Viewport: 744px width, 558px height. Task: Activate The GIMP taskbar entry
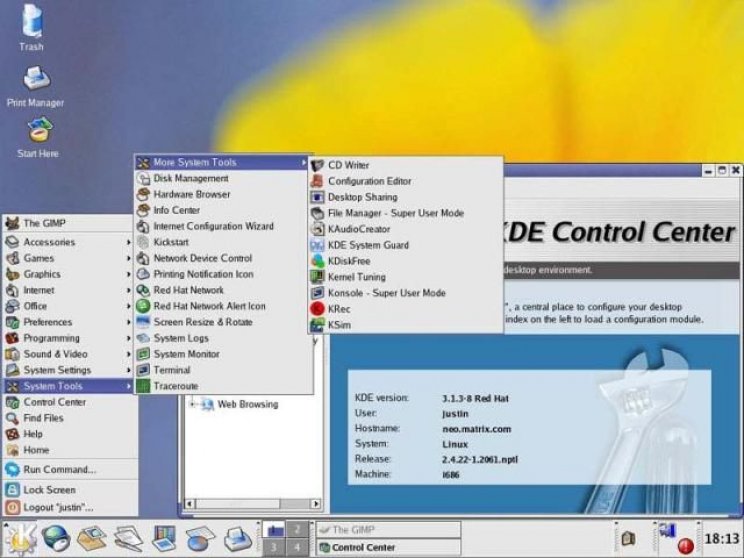point(388,530)
